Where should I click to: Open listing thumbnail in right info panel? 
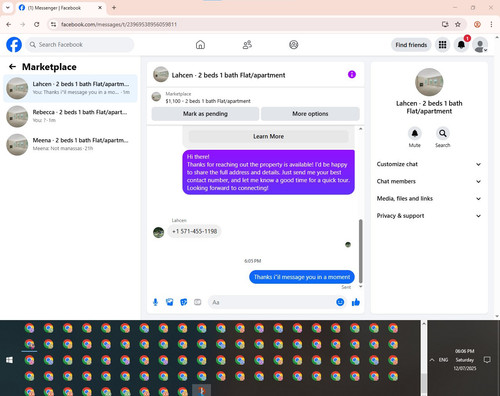pyautogui.click(x=429, y=82)
